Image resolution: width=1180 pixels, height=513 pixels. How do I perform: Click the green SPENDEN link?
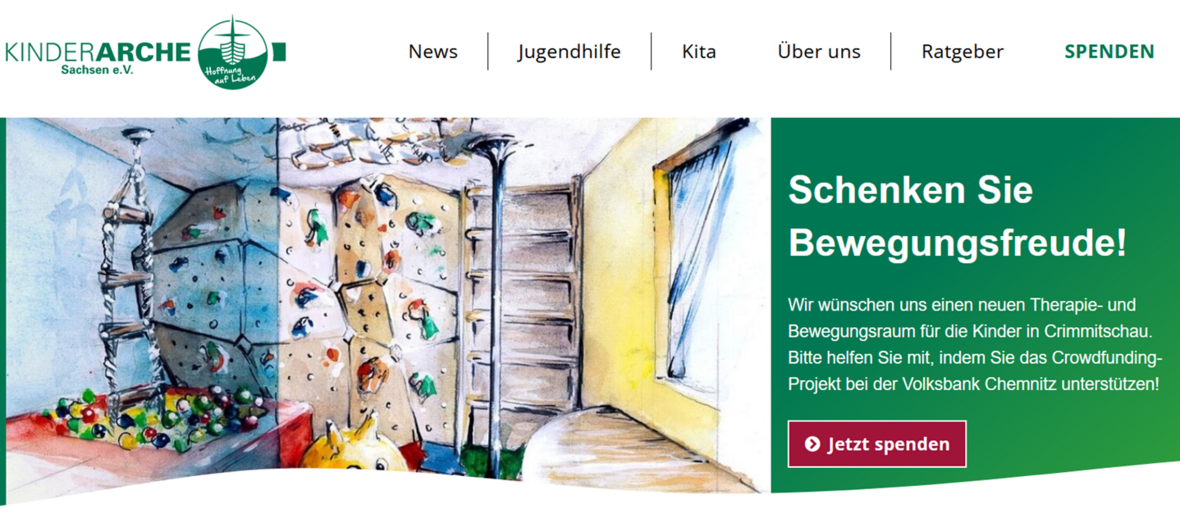click(1109, 52)
